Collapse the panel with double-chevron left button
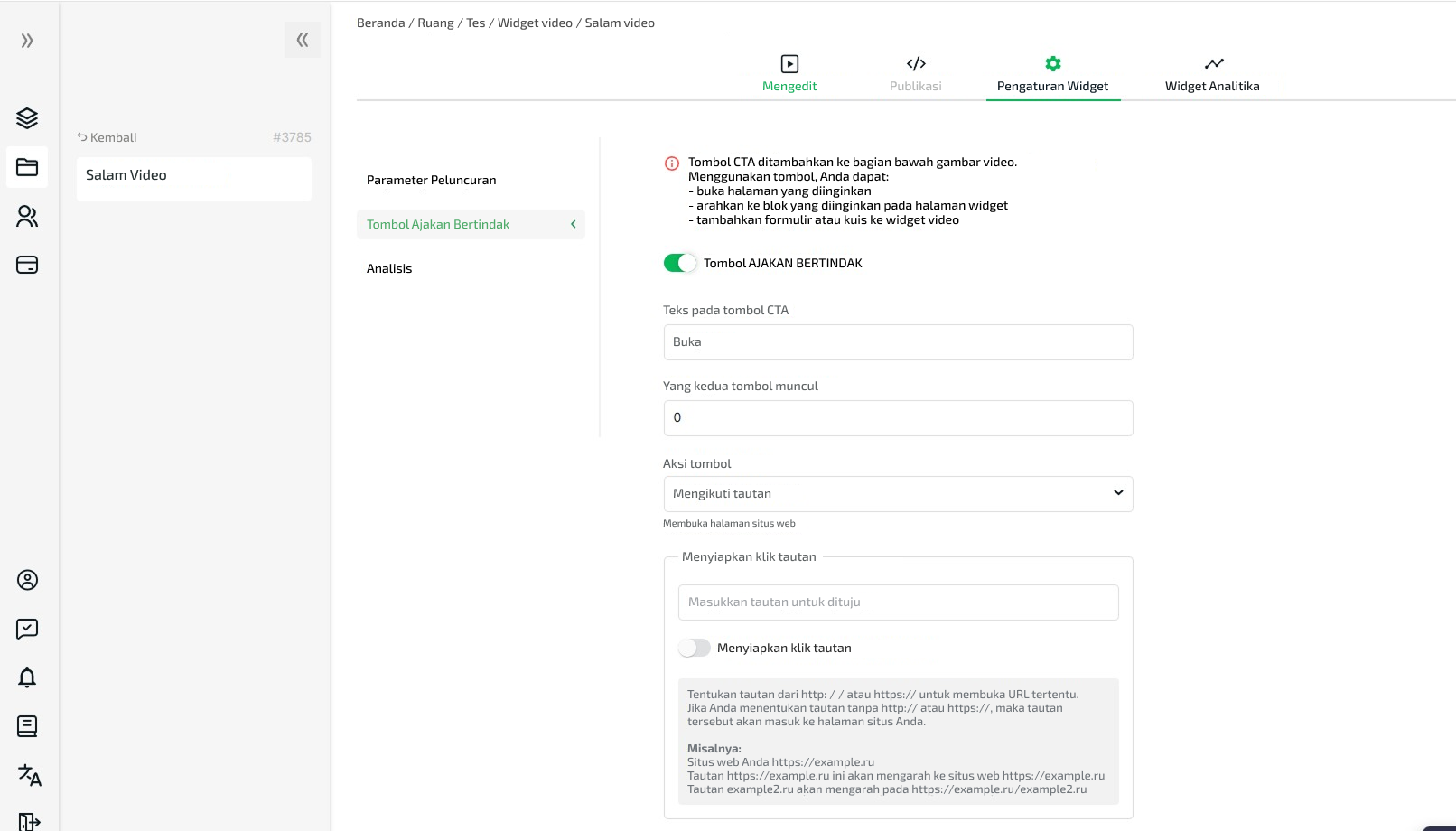1456x831 pixels. [x=302, y=40]
